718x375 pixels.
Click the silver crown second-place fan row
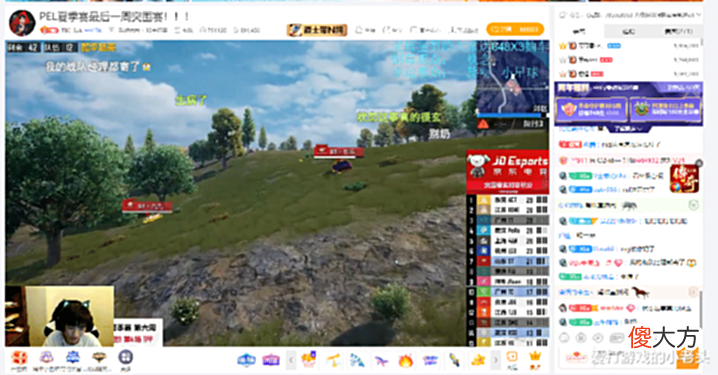(629, 60)
